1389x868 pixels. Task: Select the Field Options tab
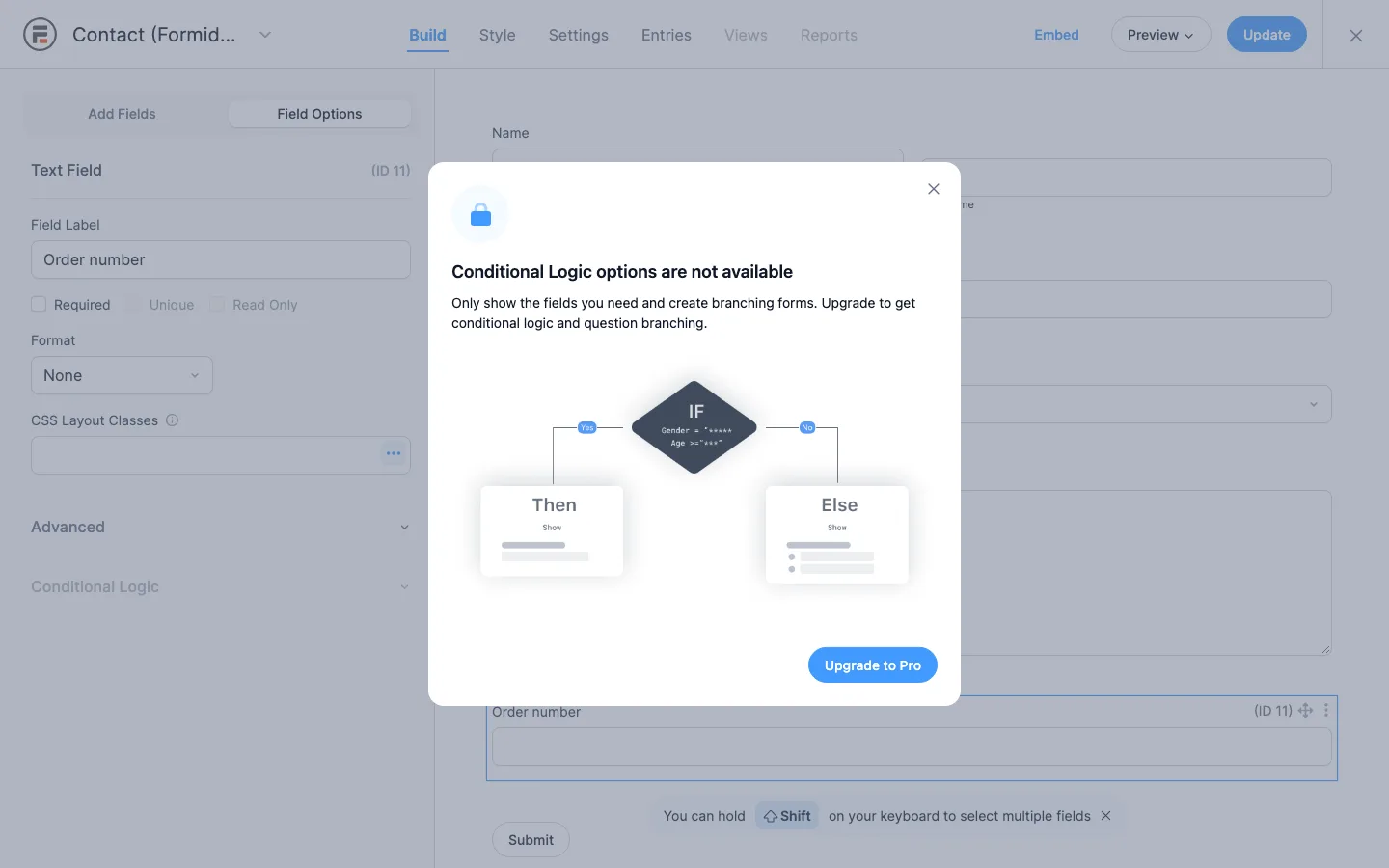click(319, 114)
